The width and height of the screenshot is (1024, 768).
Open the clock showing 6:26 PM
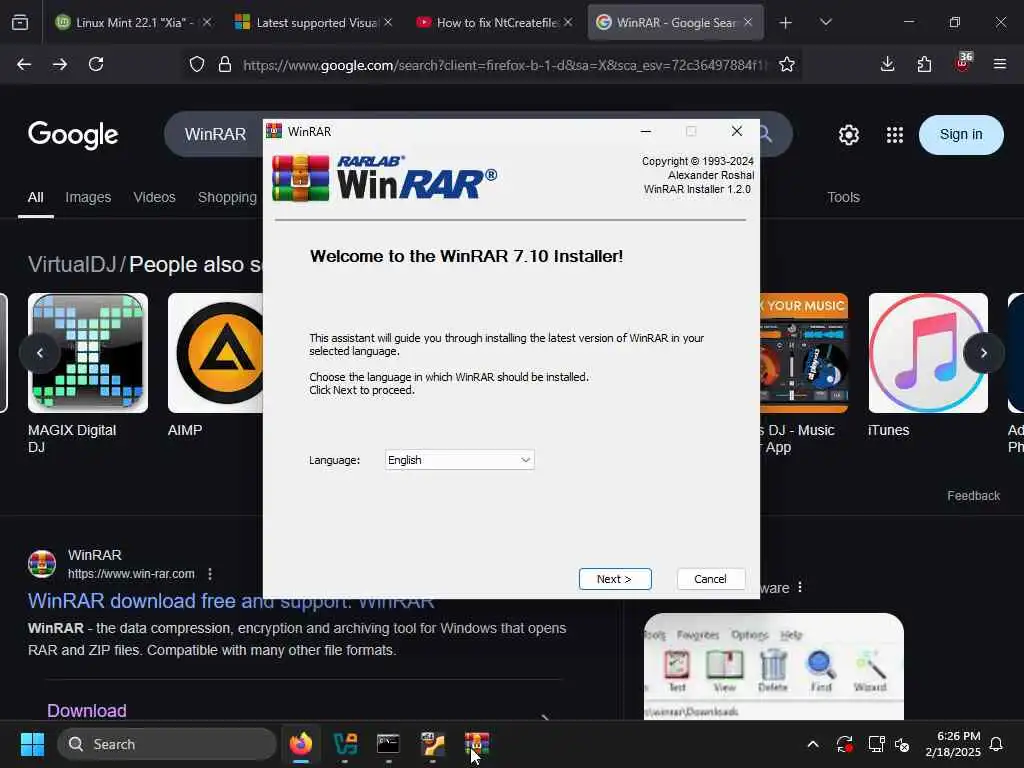tap(953, 744)
